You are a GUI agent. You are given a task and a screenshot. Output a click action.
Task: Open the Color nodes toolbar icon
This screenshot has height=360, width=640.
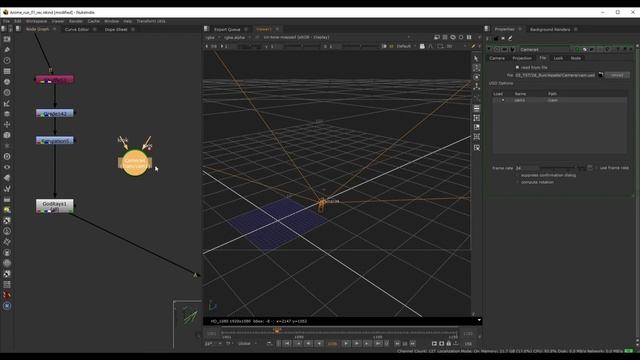tap(7, 82)
